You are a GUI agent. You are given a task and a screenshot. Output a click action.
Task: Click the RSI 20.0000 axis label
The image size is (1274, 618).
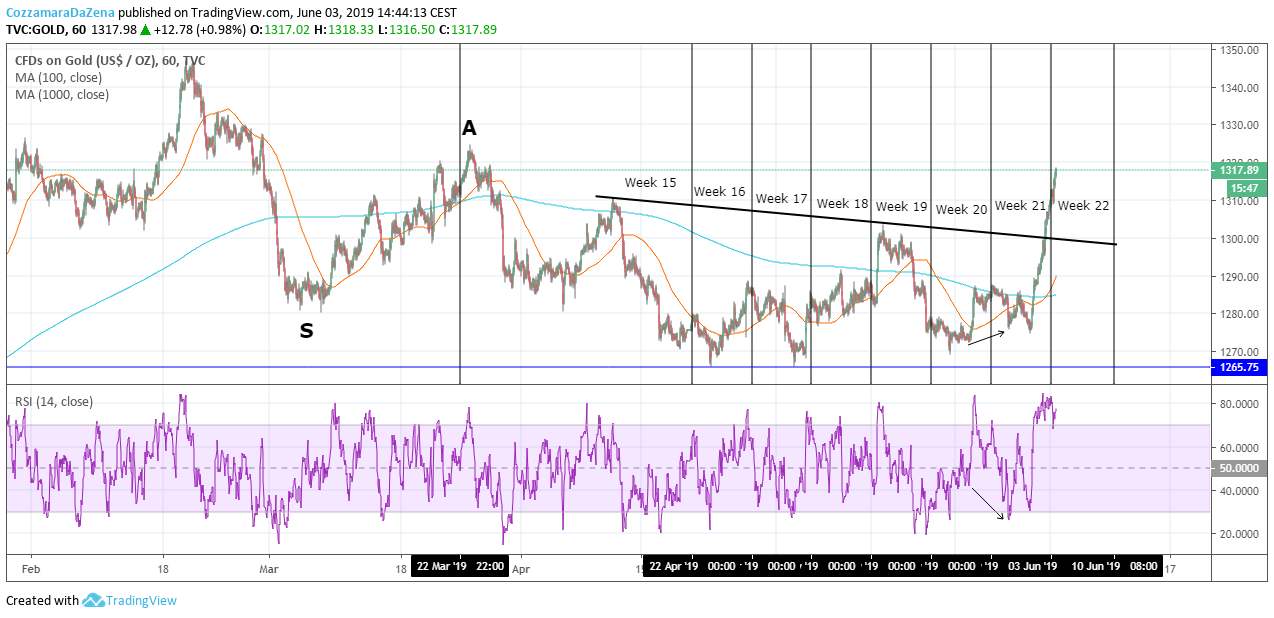(1239, 534)
